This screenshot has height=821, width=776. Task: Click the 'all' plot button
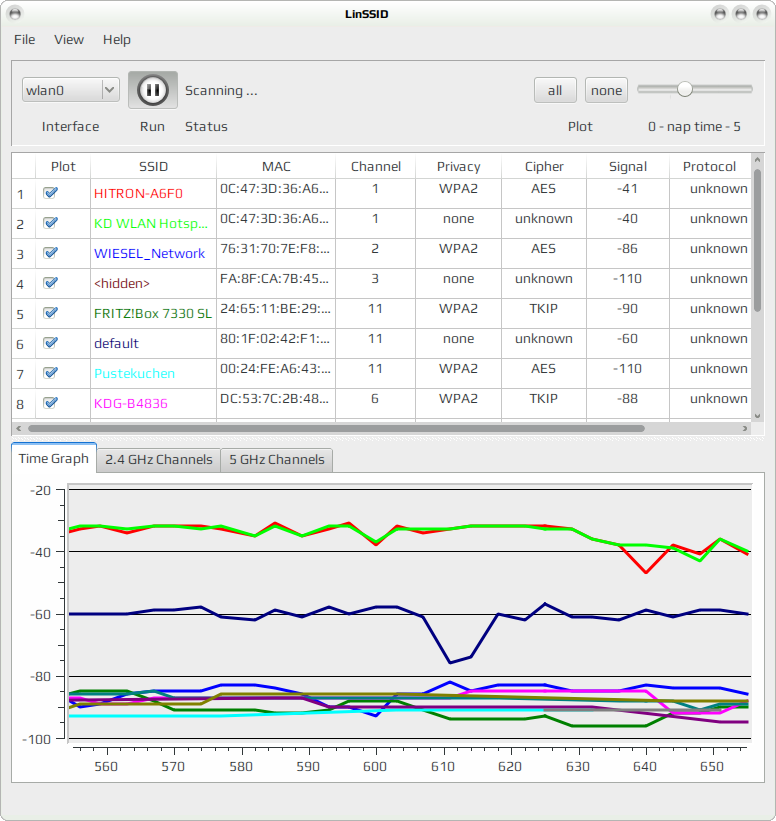(x=555, y=90)
